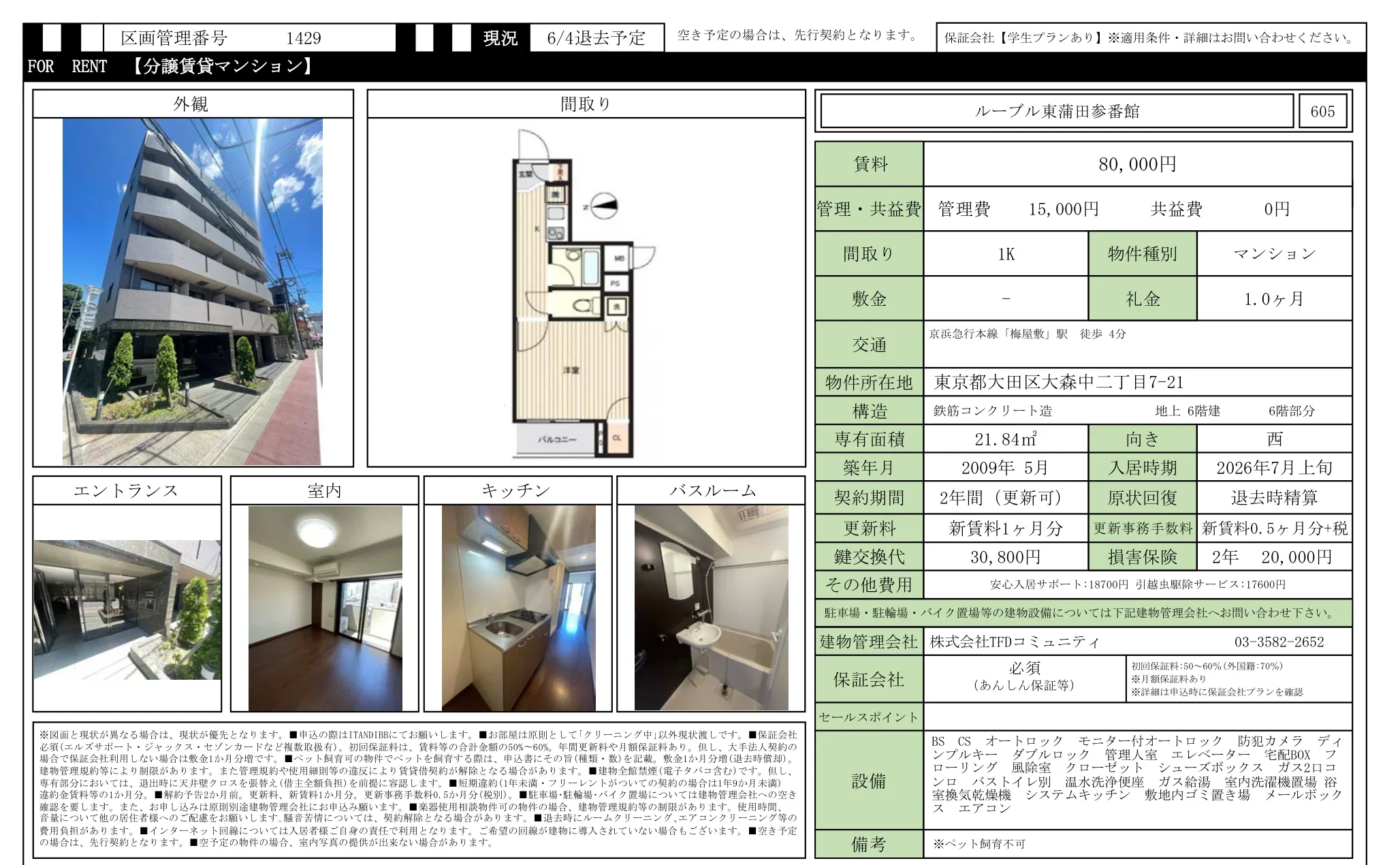Open the interior room photo
1400x865 pixels.
(325, 606)
